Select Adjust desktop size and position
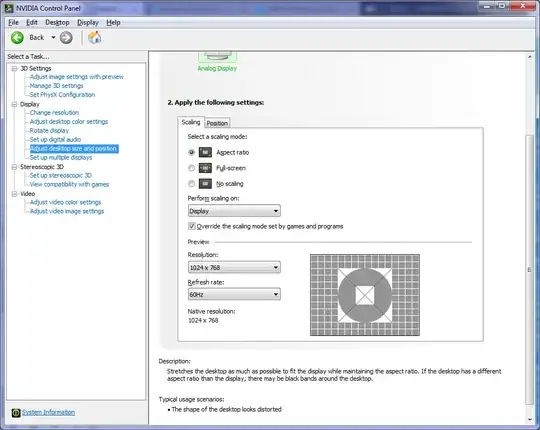Screen dimensions: 540x430 (x=74, y=148)
